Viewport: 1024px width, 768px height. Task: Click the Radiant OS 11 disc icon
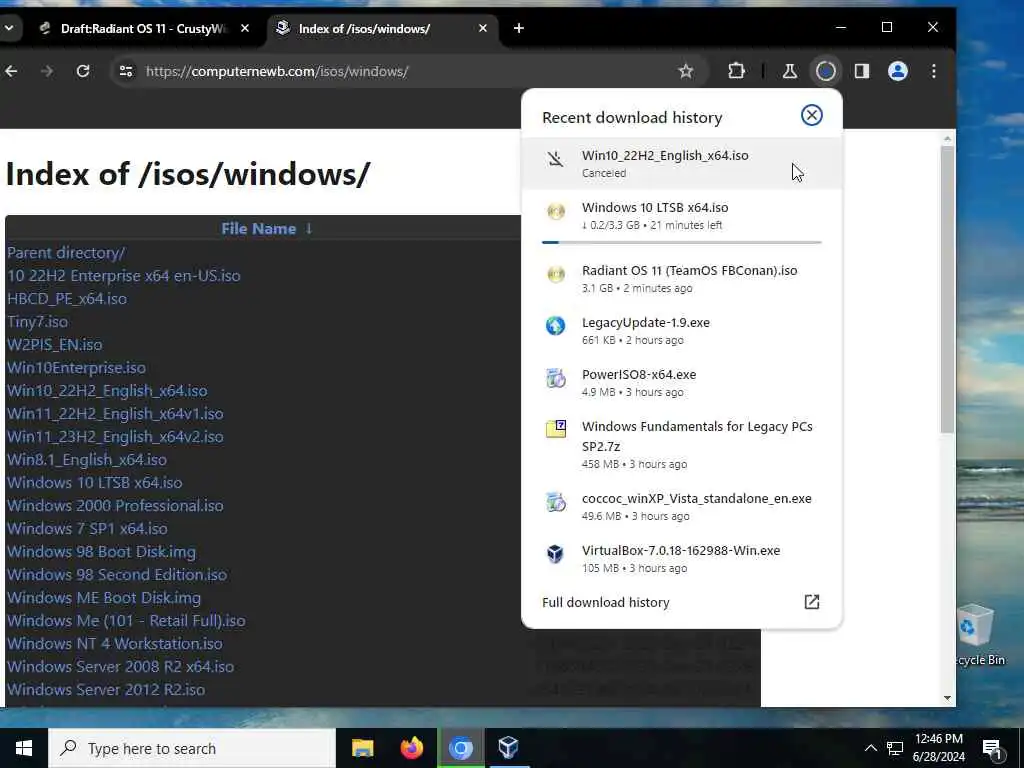coord(556,274)
